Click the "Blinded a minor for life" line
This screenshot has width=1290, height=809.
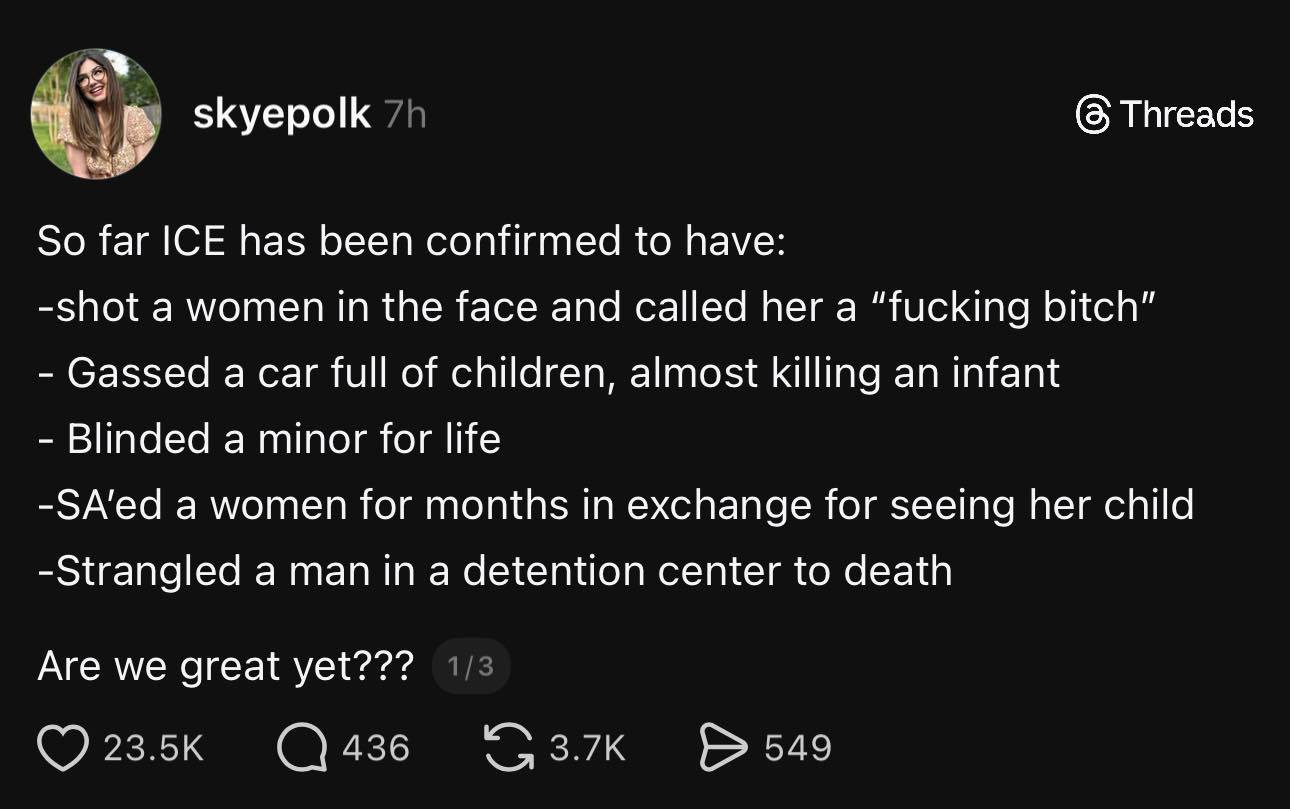click(x=270, y=439)
